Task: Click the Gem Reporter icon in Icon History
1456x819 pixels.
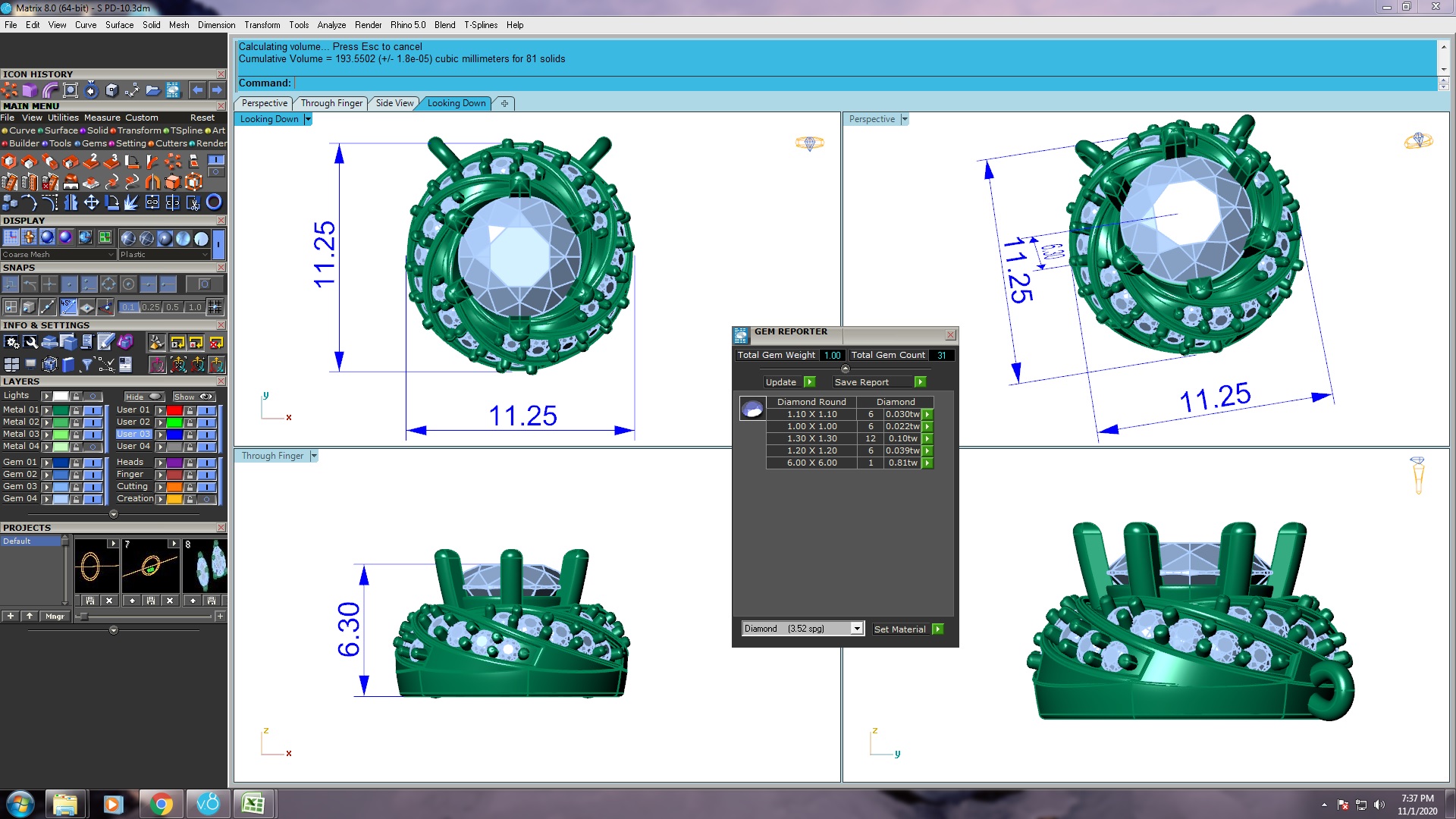Action: click(173, 90)
